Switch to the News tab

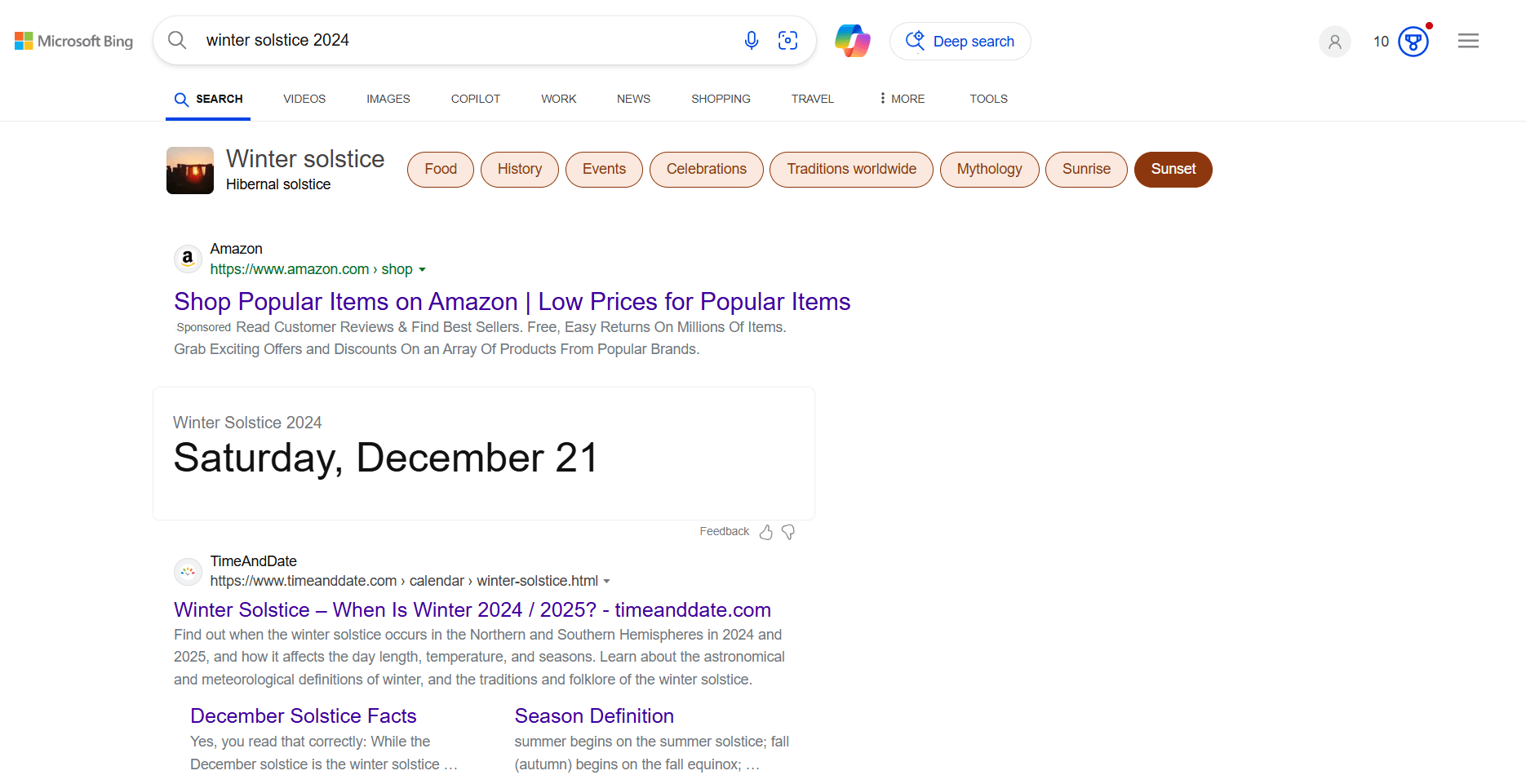[633, 99]
